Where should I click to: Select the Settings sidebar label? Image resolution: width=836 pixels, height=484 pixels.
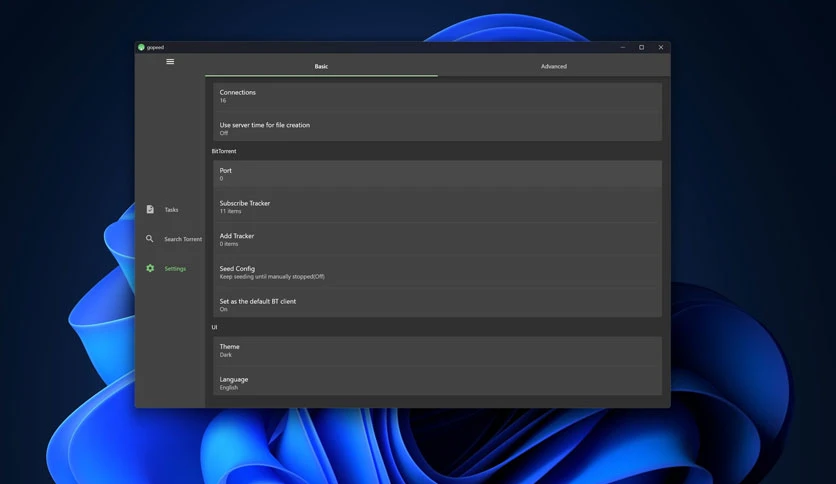click(x=175, y=269)
